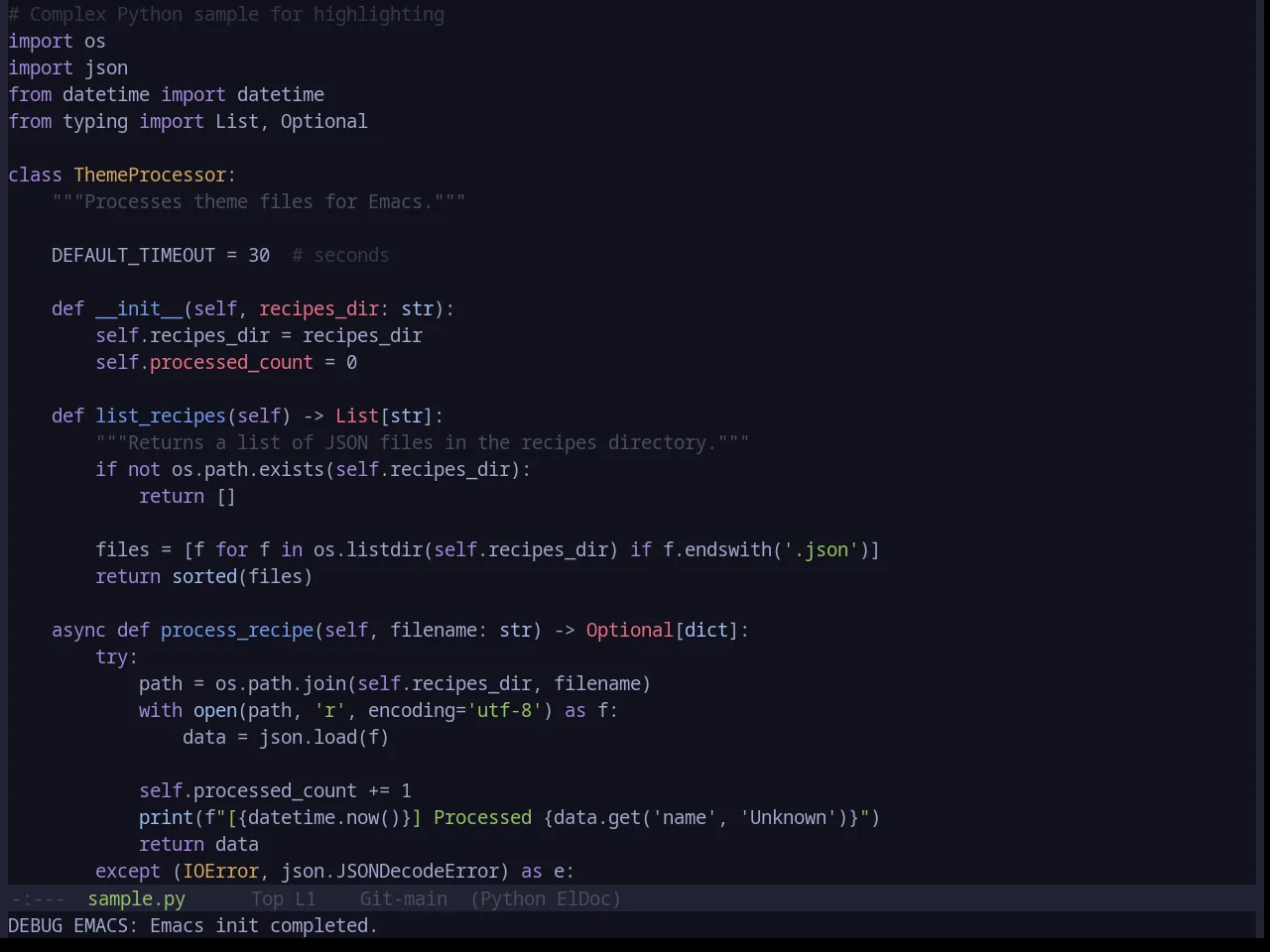Click the 'json.load(f)' call
Screen dimensions: 1270x952
324,737
